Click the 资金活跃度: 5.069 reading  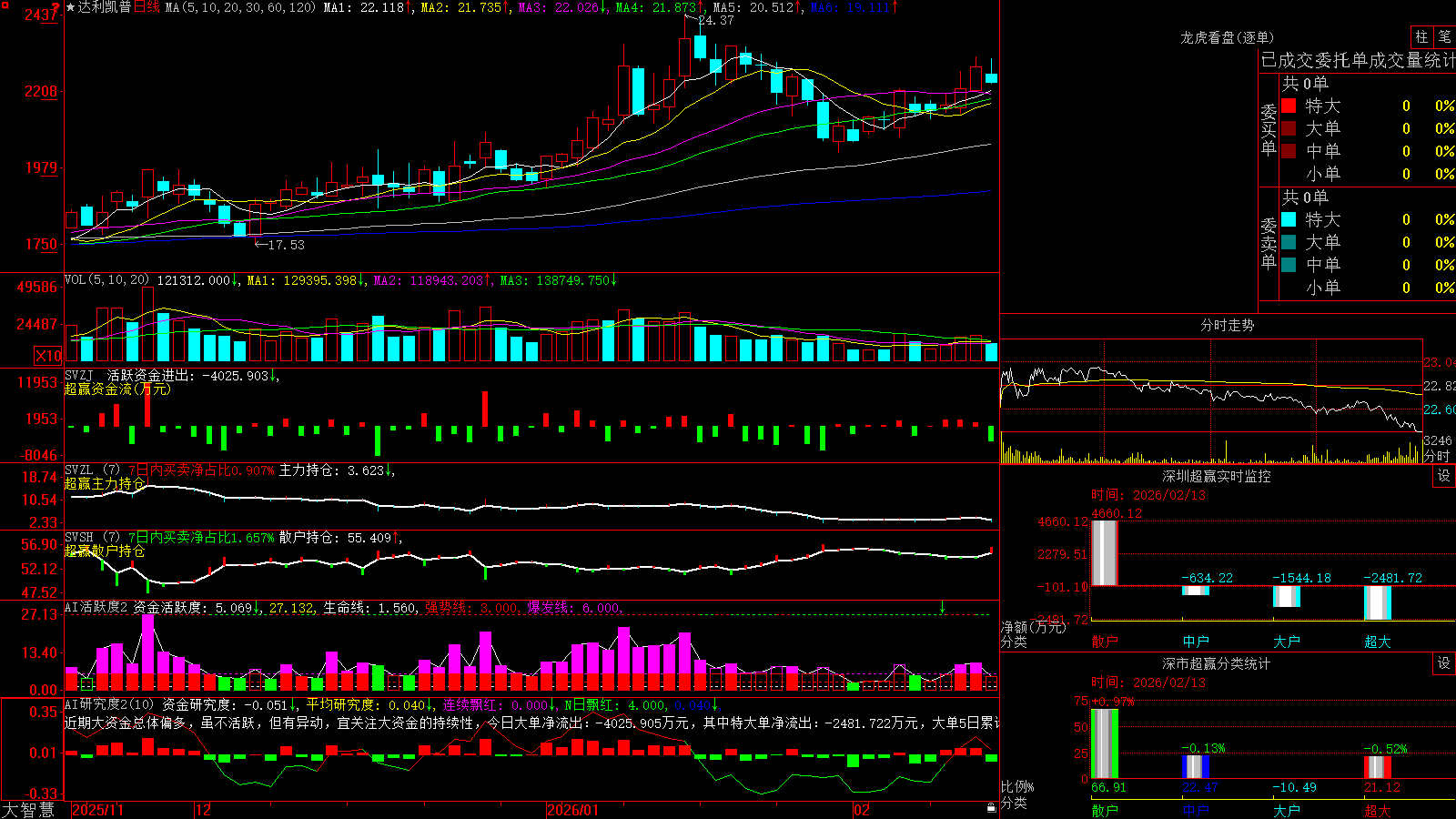pos(193,607)
